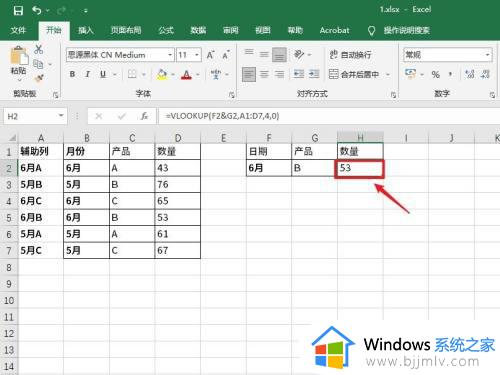Copy selection with the copy icon

[x=38, y=64]
